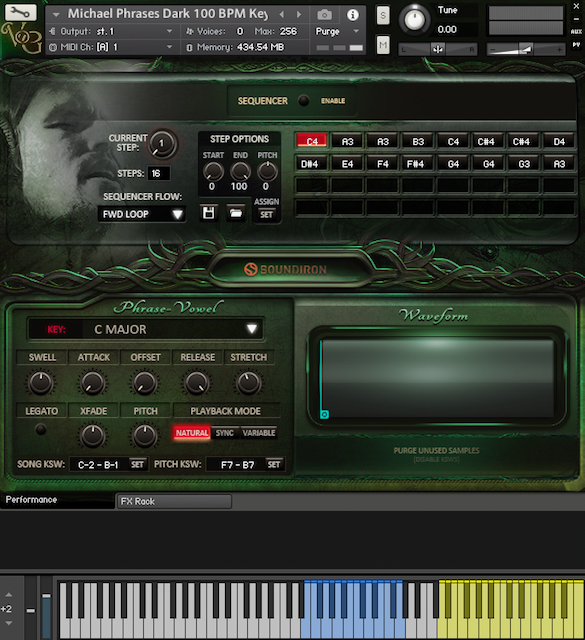The image size is (585, 640).
Task: Click the AUX button in the header
Action: tap(576, 31)
